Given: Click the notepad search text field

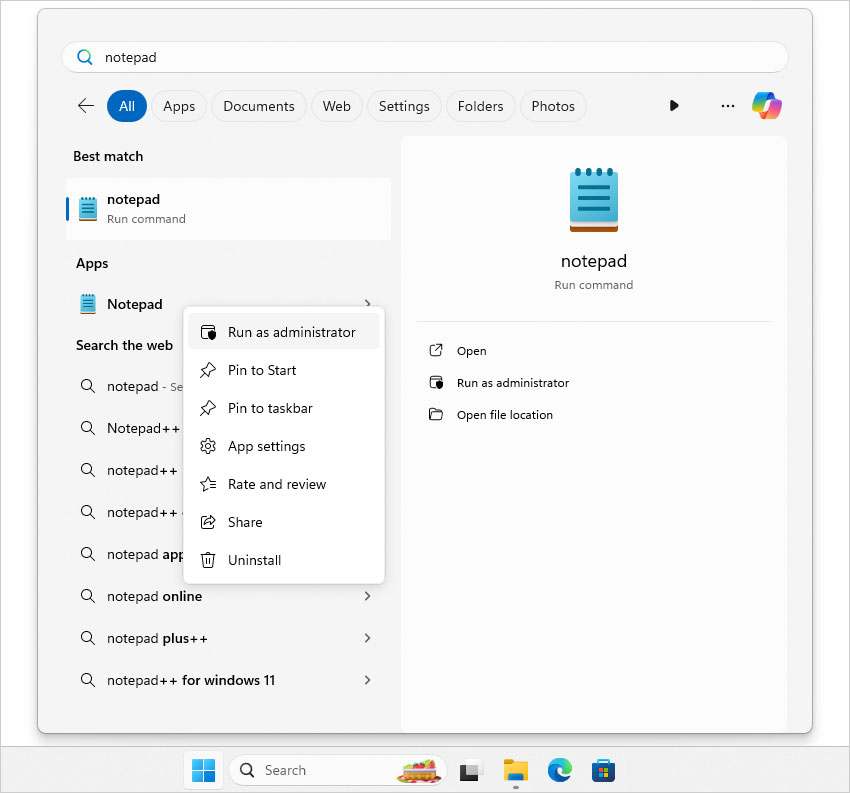Looking at the screenshot, I should click(424, 57).
